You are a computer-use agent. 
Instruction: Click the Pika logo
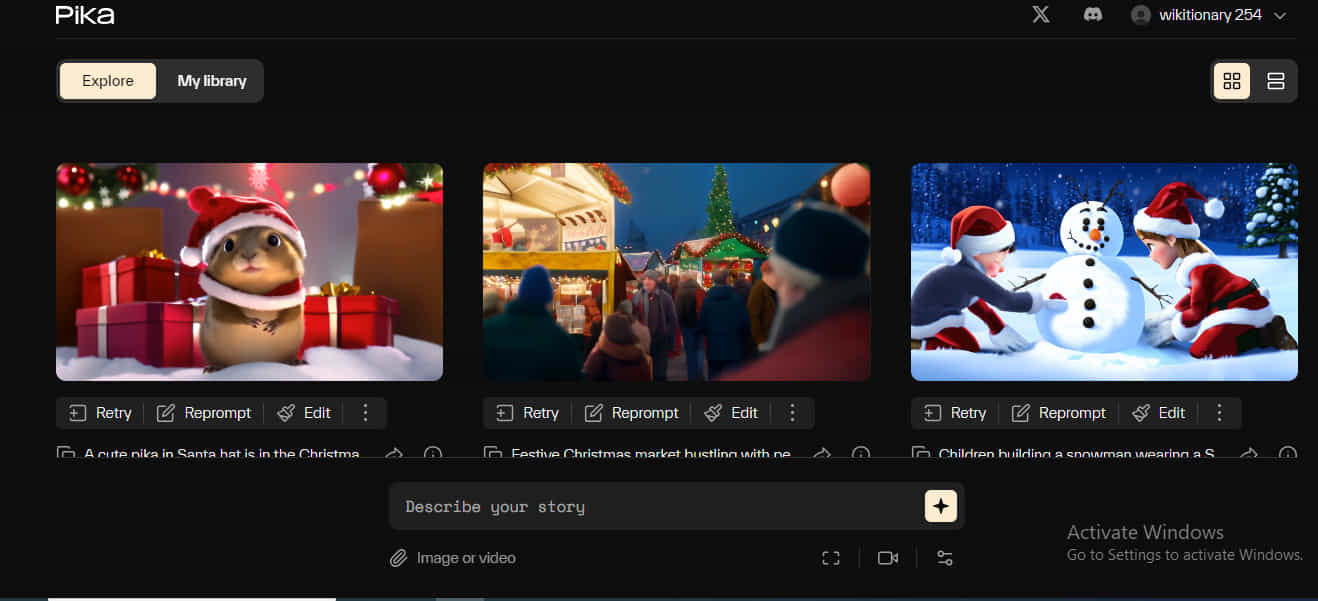coord(85,15)
